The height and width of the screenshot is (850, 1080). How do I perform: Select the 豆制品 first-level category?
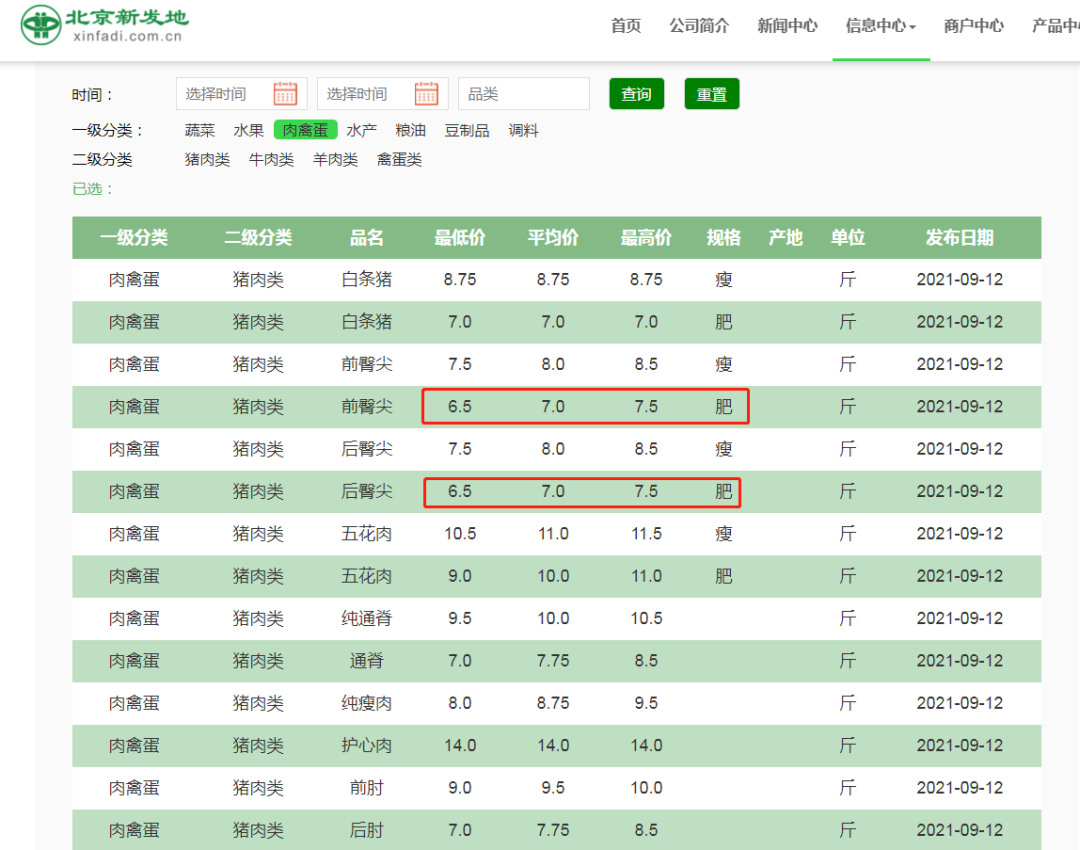pos(467,130)
